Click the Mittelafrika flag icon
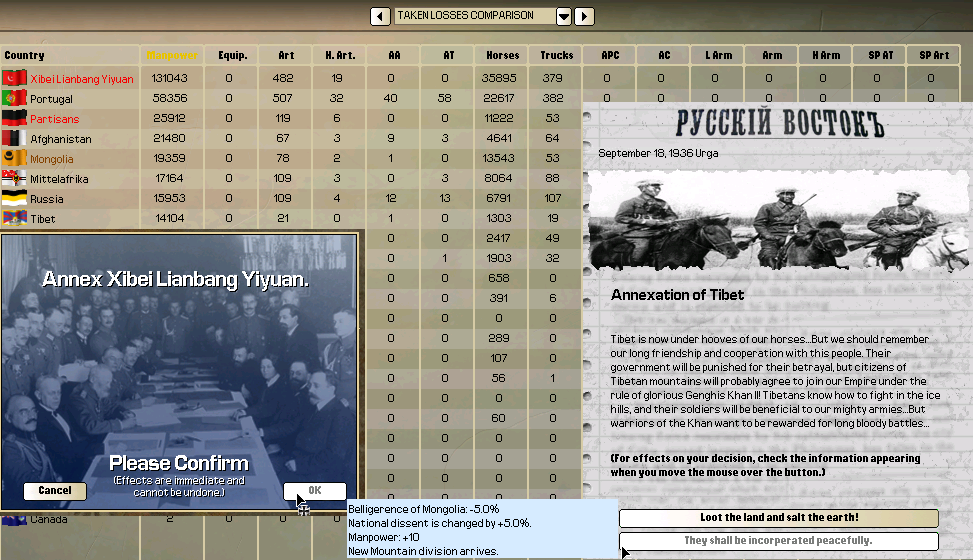Viewport: 973px width, 560px height. [x=14, y=178]
